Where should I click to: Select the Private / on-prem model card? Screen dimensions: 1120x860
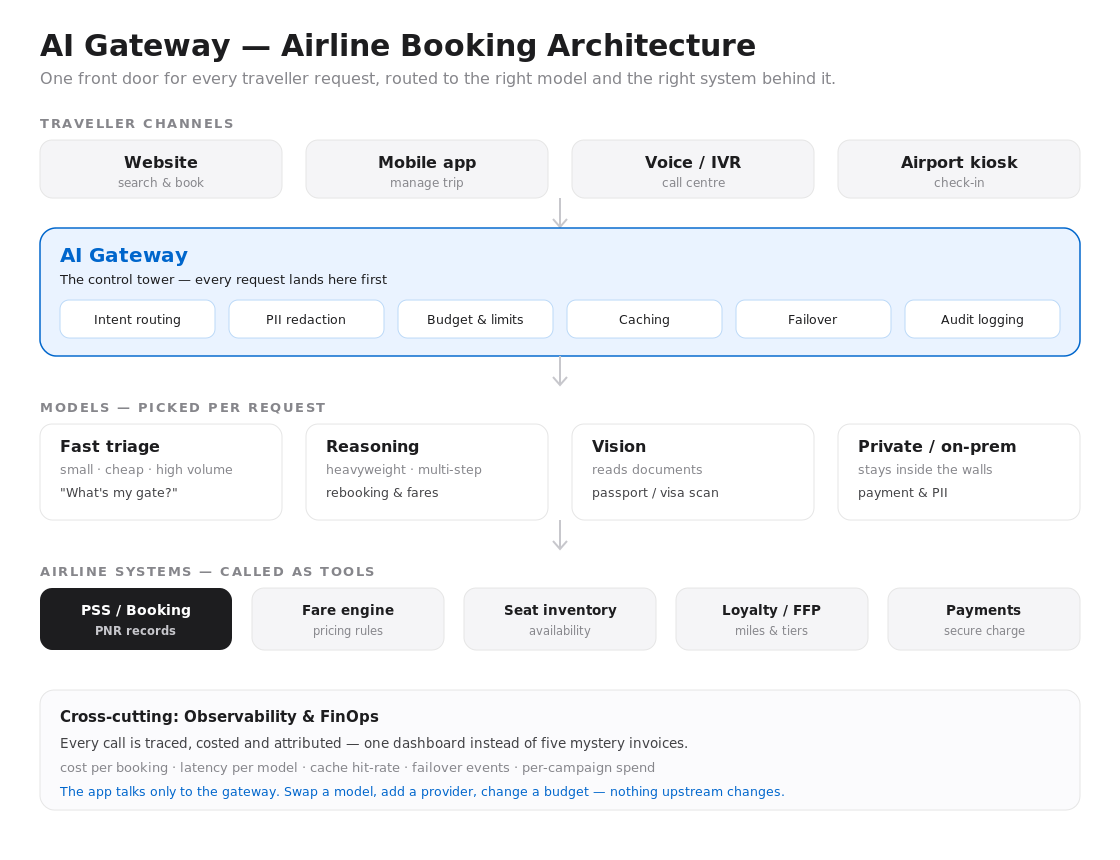[x=959, y=472]
